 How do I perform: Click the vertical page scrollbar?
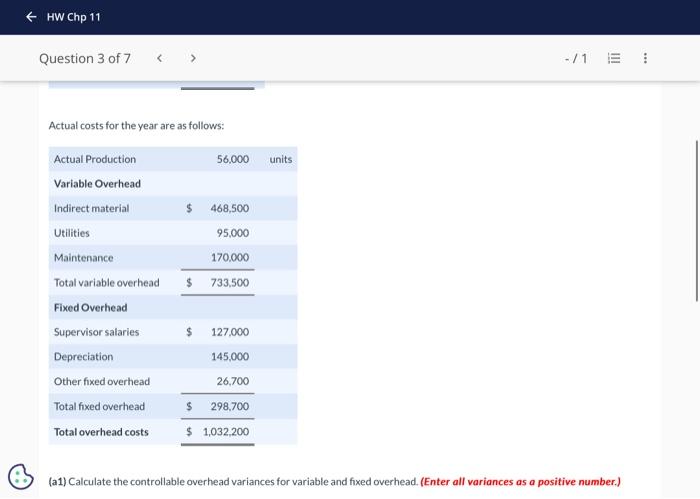(696, 221)
